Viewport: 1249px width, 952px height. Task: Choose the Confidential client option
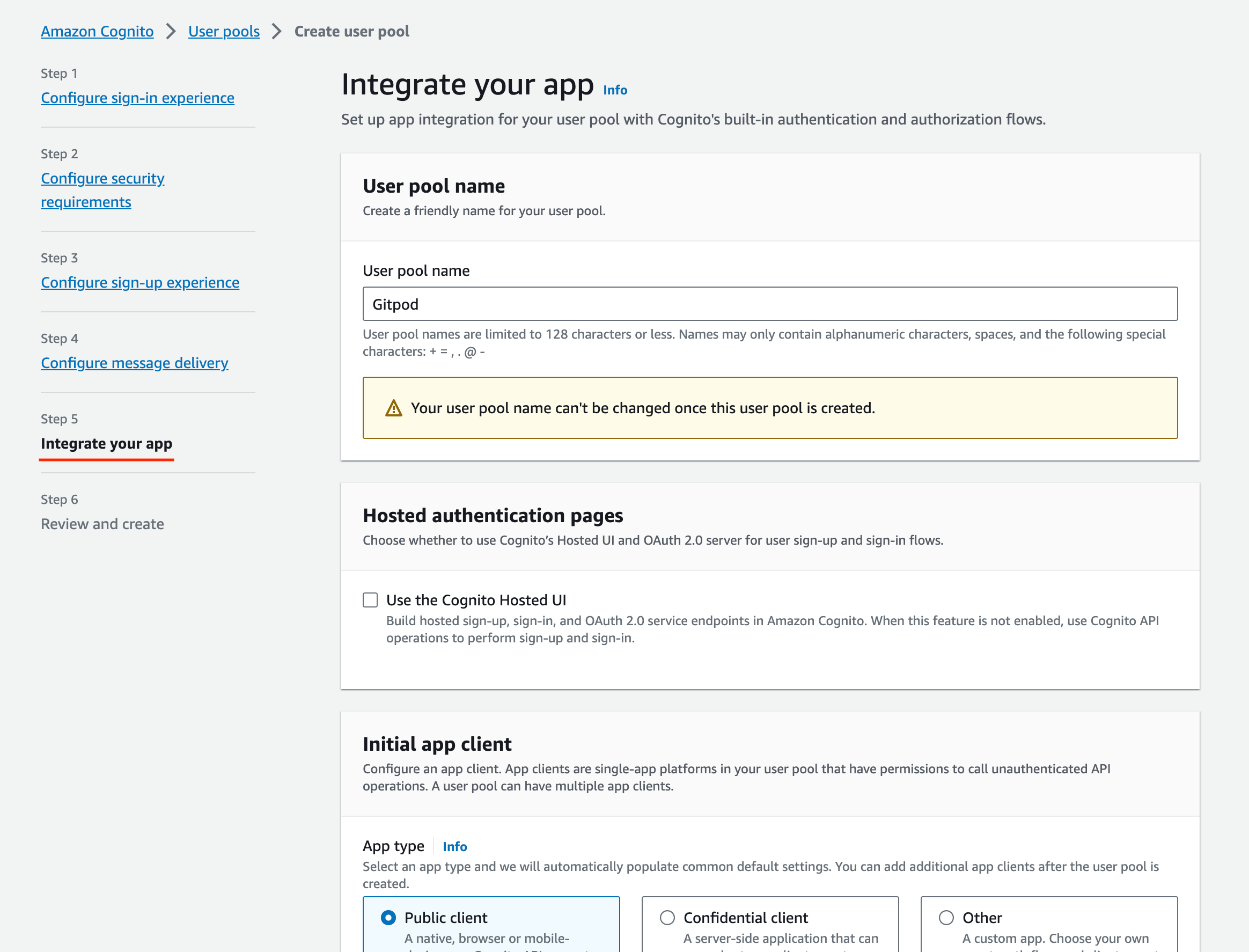pyautogui.click(x=667, y=917)
